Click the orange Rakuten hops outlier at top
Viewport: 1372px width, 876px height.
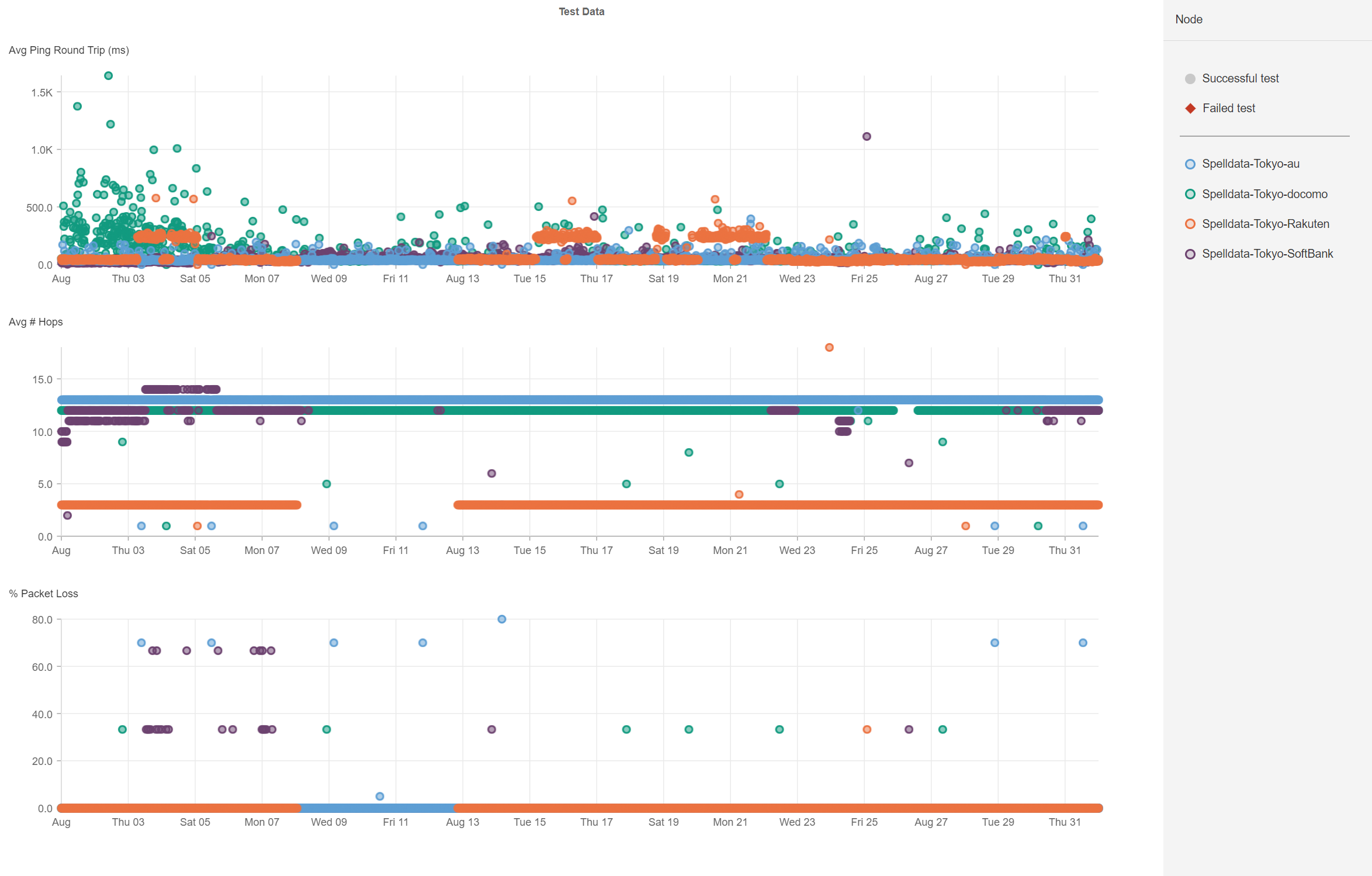[x=829, y=348]
